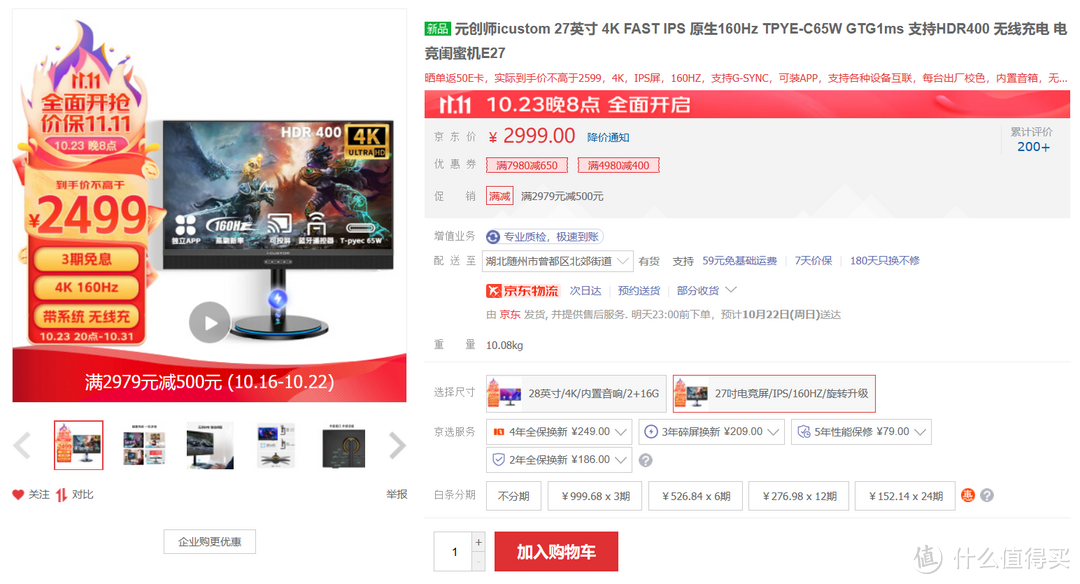
Task: Claim the 满7980减650 coupon
Action: coord(527,165)
